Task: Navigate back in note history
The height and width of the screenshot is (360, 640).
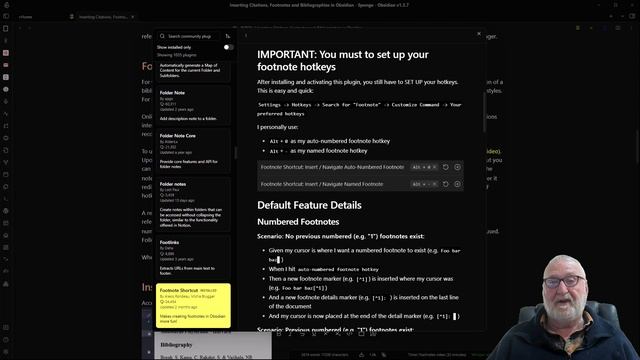Action: [x=20, y=28]
